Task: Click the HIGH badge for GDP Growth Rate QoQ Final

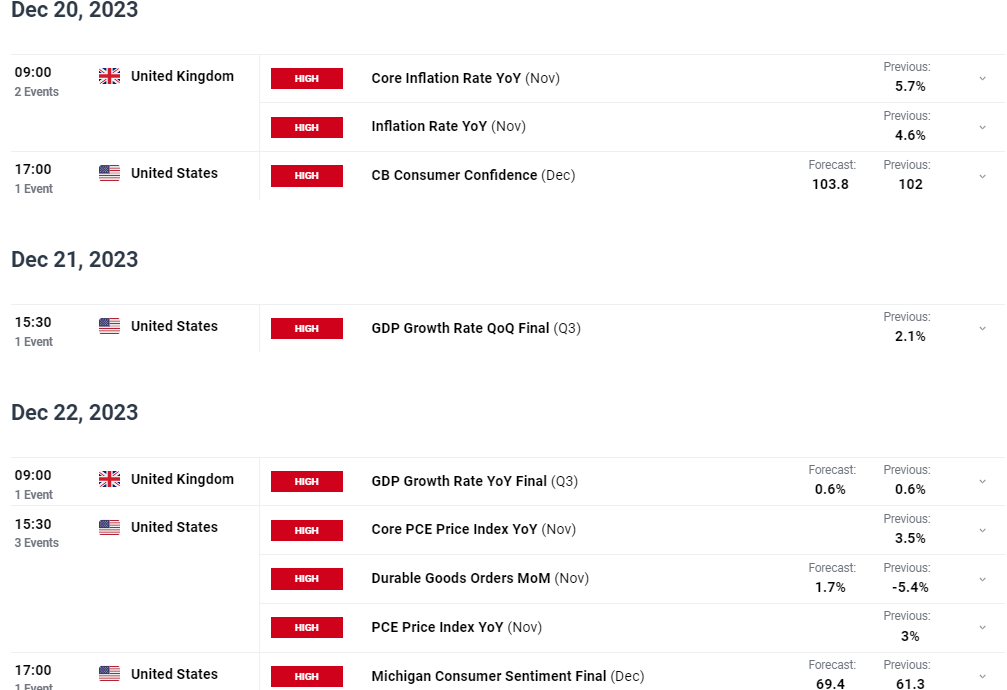Action: coord(306,328)
